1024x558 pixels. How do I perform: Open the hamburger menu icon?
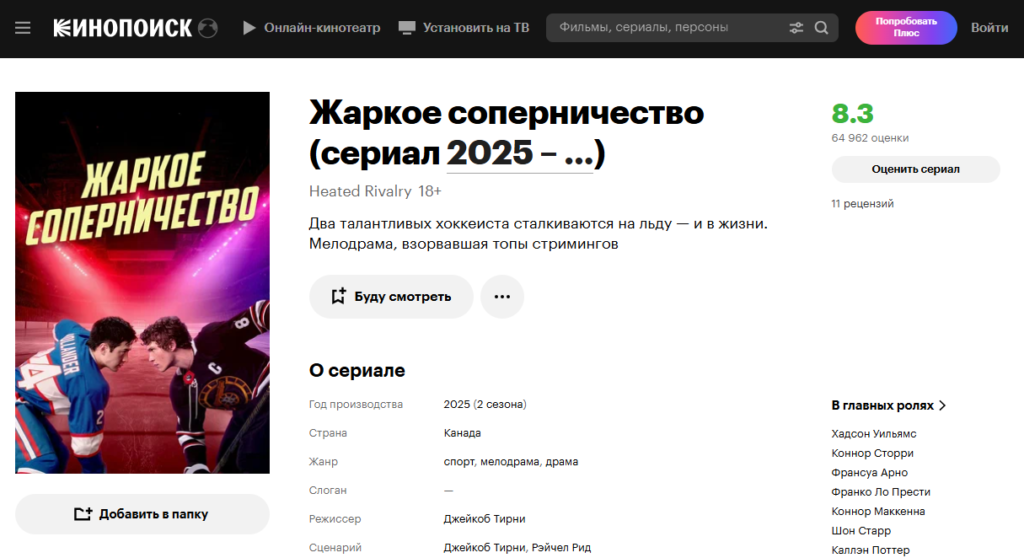click(23, 28)
